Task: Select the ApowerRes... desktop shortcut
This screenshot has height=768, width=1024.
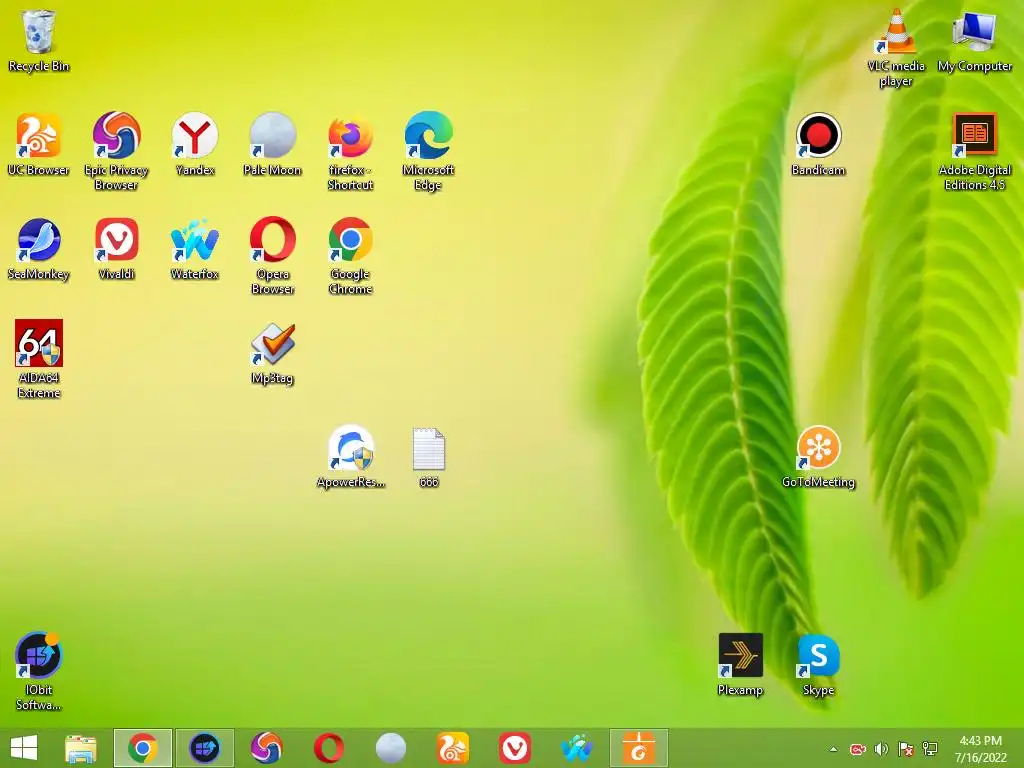Action: pyautogui.click(x=351, y=457)
